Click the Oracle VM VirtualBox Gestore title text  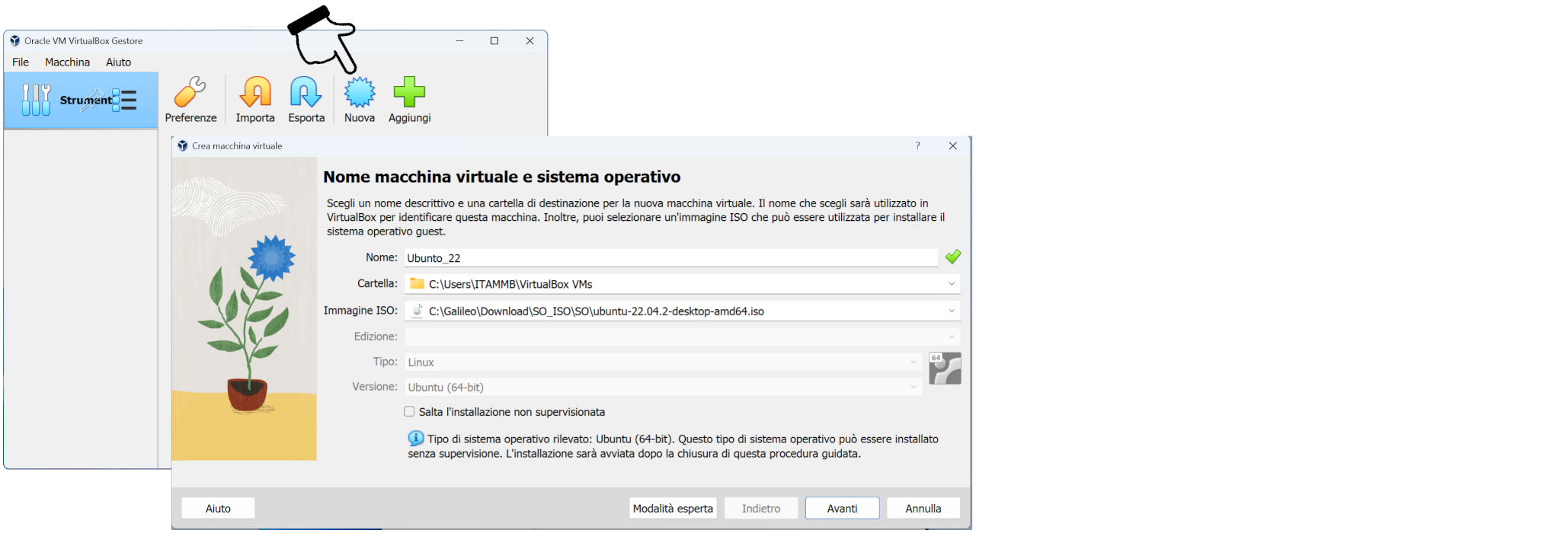[x=83, y=41]
